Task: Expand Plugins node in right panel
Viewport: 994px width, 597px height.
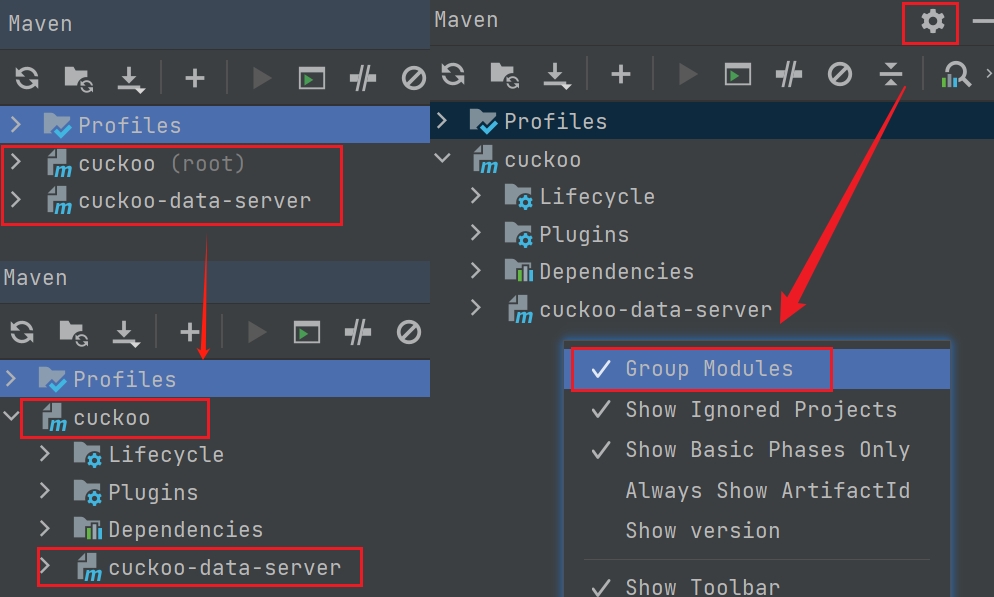Action: click(x=475, y=233)
